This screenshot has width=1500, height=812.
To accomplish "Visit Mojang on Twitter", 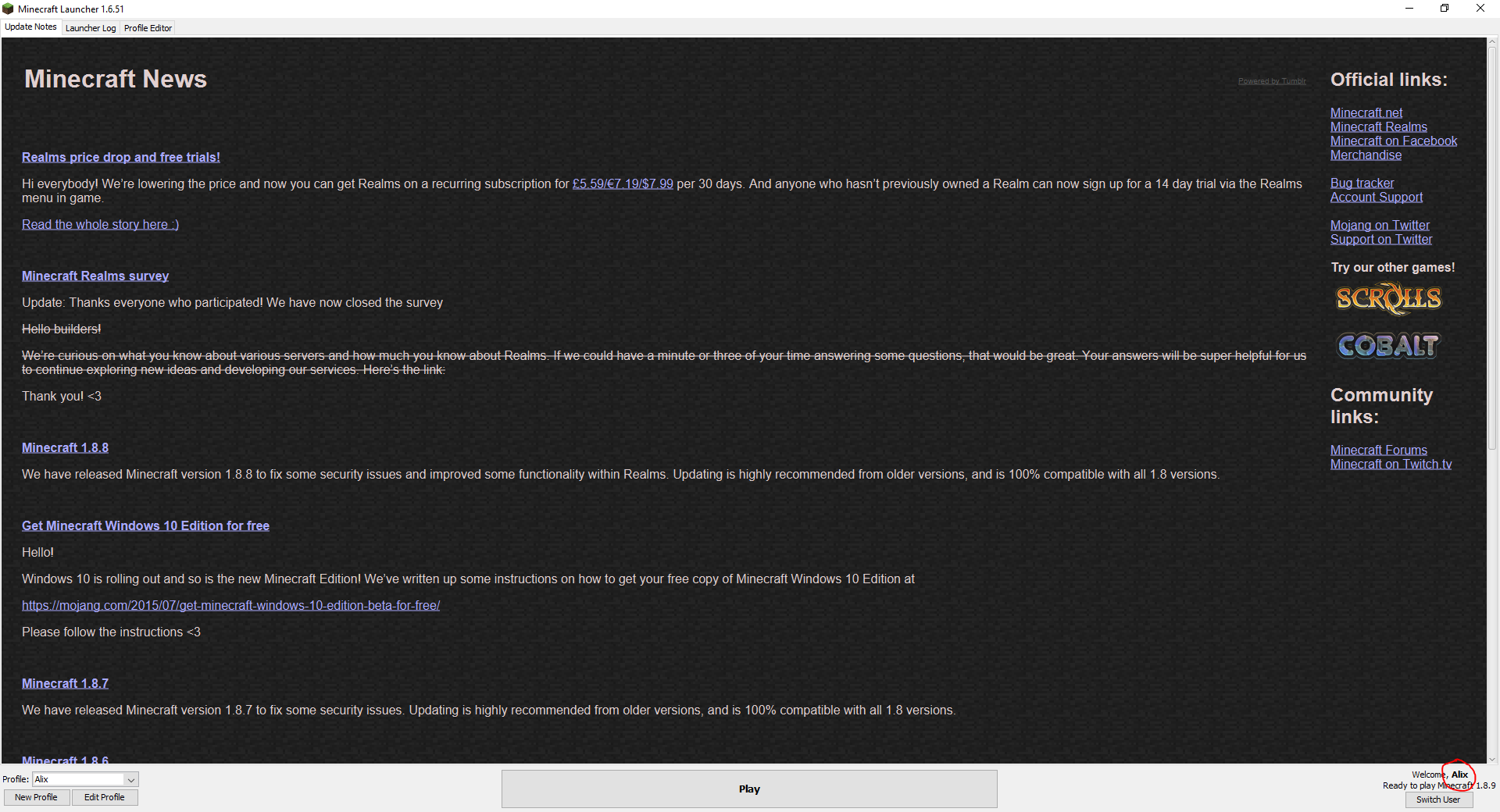I will (1380, 225).
